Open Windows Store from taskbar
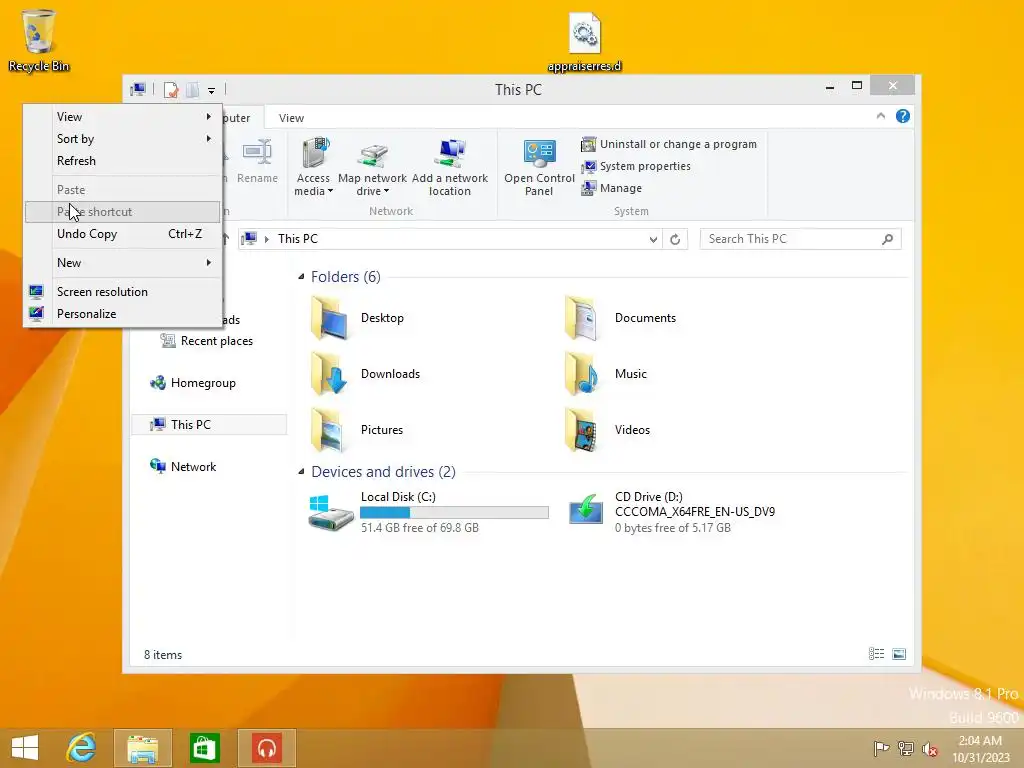Viewport: 1024px width, 768px height. [x=204, y=748]
